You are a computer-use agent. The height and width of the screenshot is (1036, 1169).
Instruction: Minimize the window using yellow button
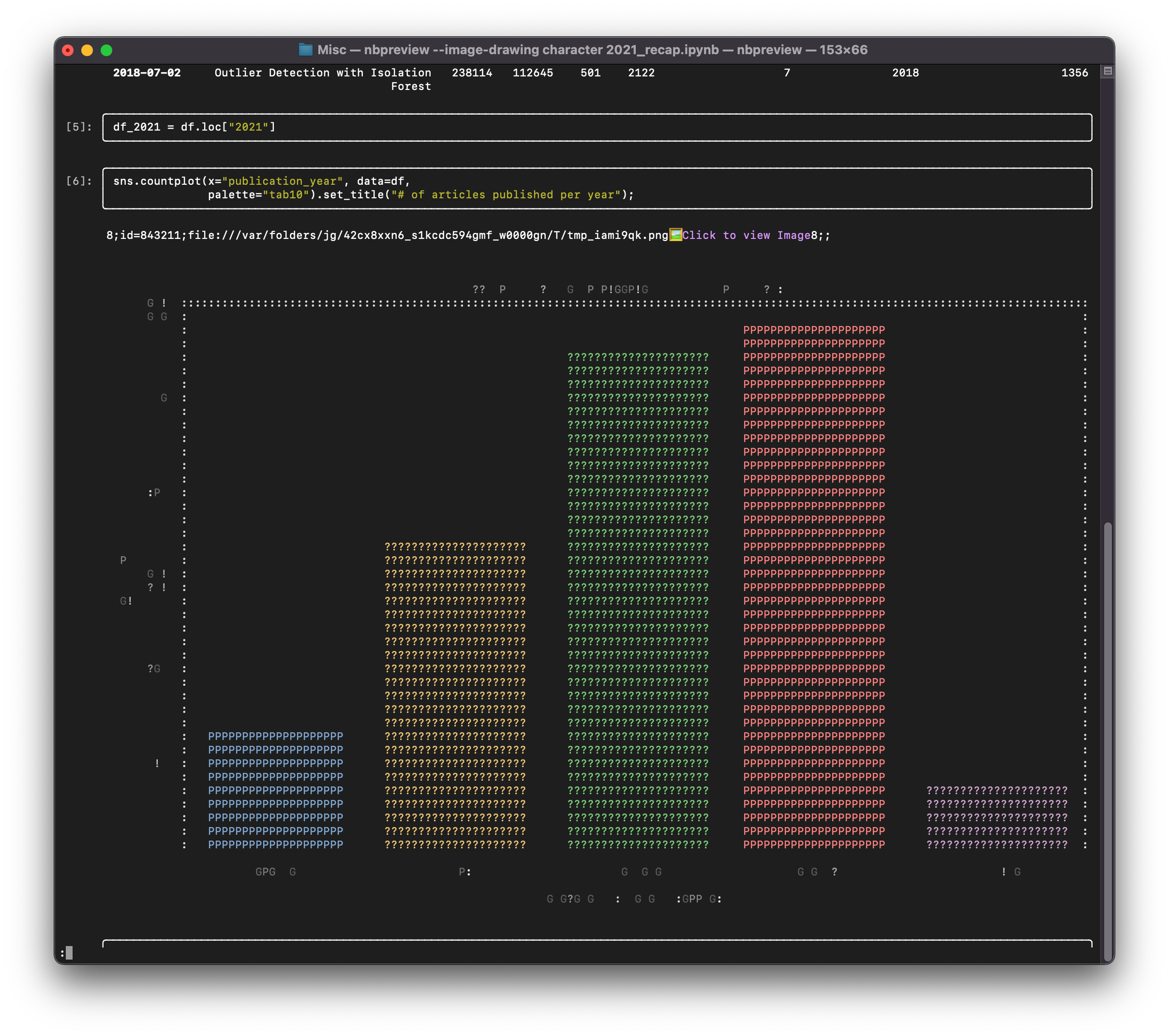(x=87, y=50)
